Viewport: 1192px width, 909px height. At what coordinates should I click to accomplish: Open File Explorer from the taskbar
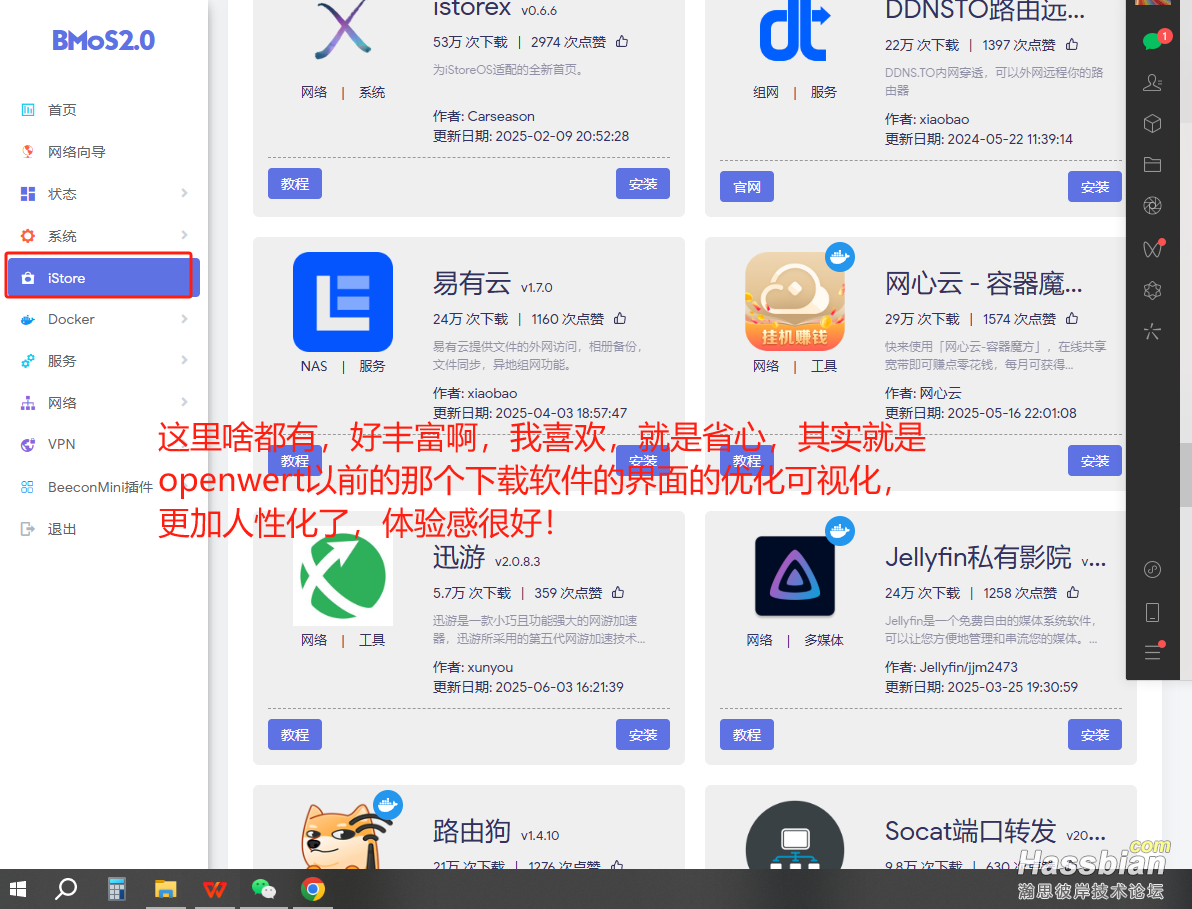coord(165,889)
